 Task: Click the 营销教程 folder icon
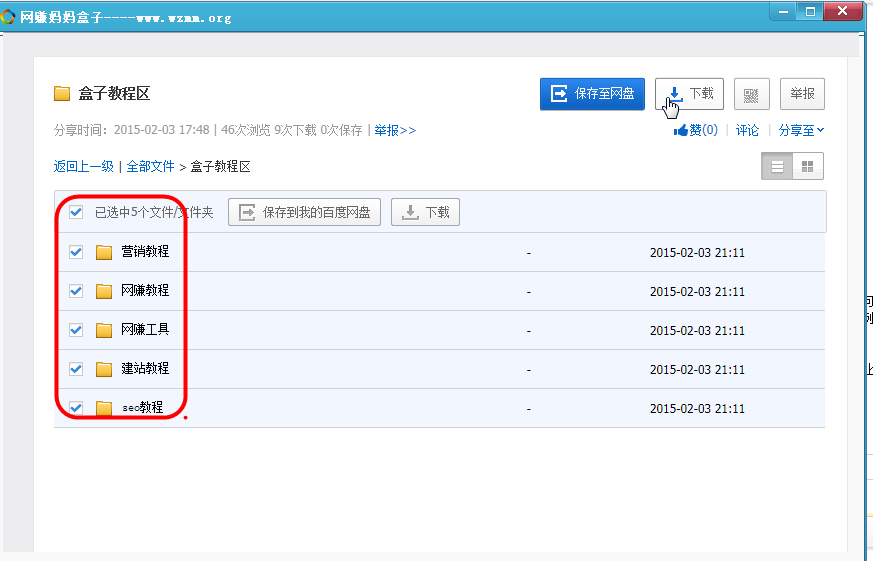104,252
